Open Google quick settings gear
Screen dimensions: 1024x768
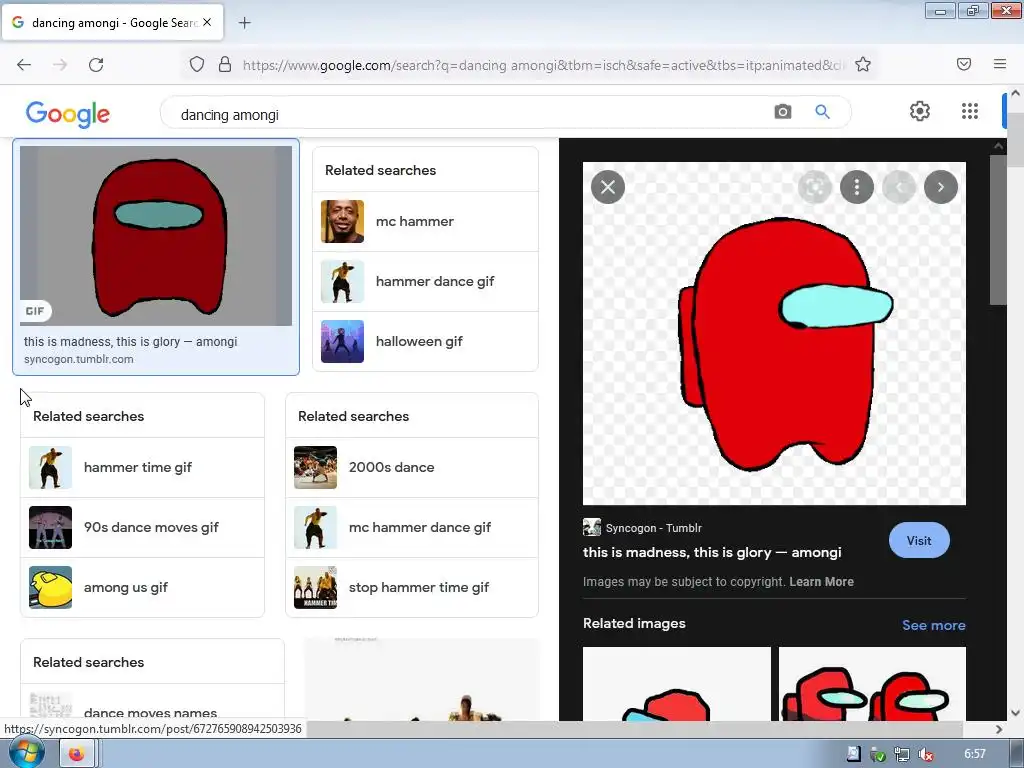pyautogui.click(x=920, y=111)
